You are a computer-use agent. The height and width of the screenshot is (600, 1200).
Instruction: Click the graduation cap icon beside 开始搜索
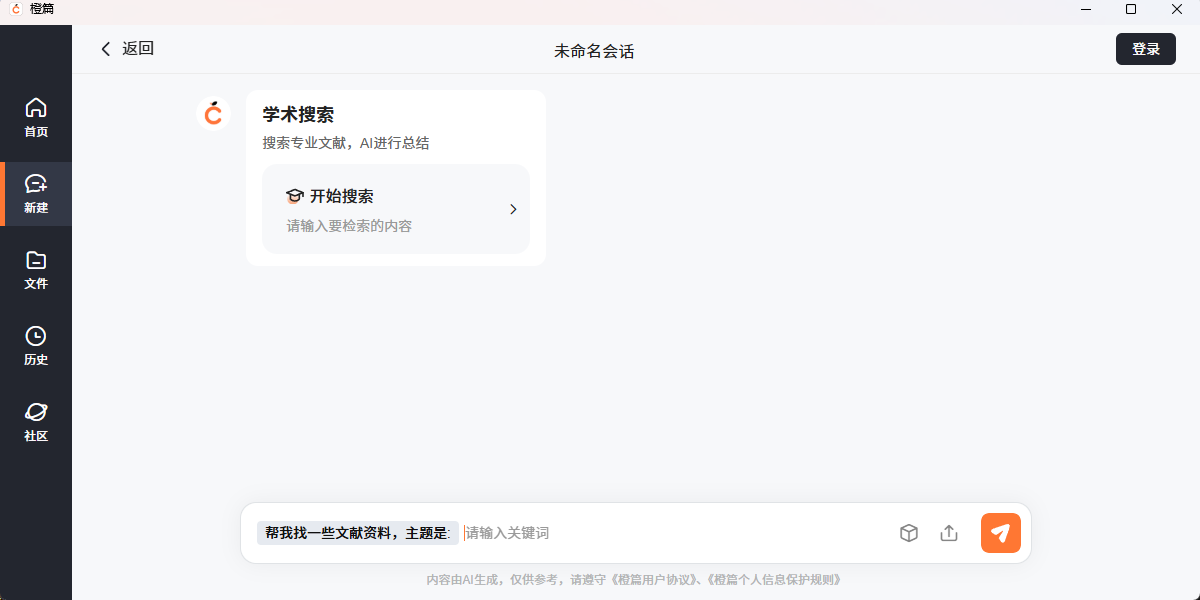295,196
